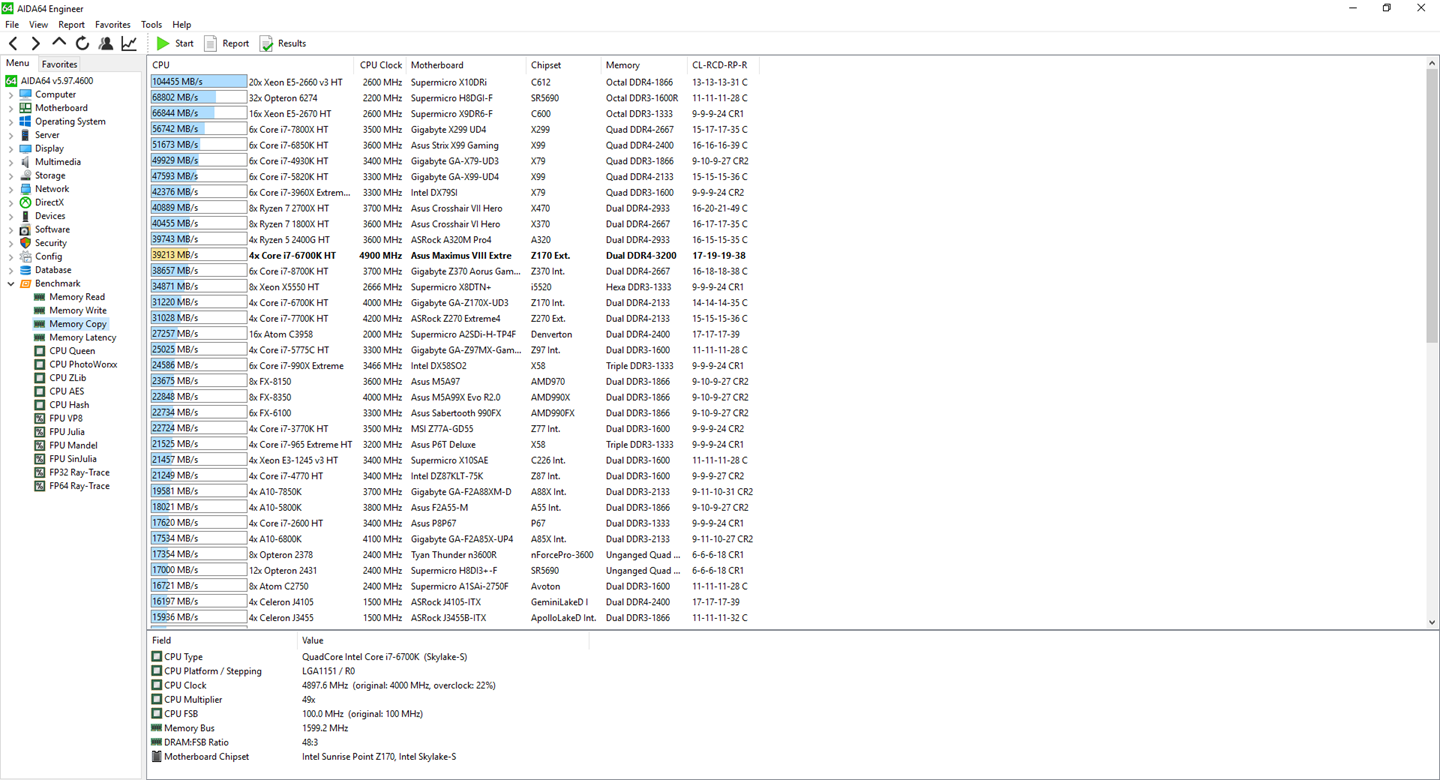Click the Report toolbar button
This screenshot has width=1440, height=780.
coord(227,43)
